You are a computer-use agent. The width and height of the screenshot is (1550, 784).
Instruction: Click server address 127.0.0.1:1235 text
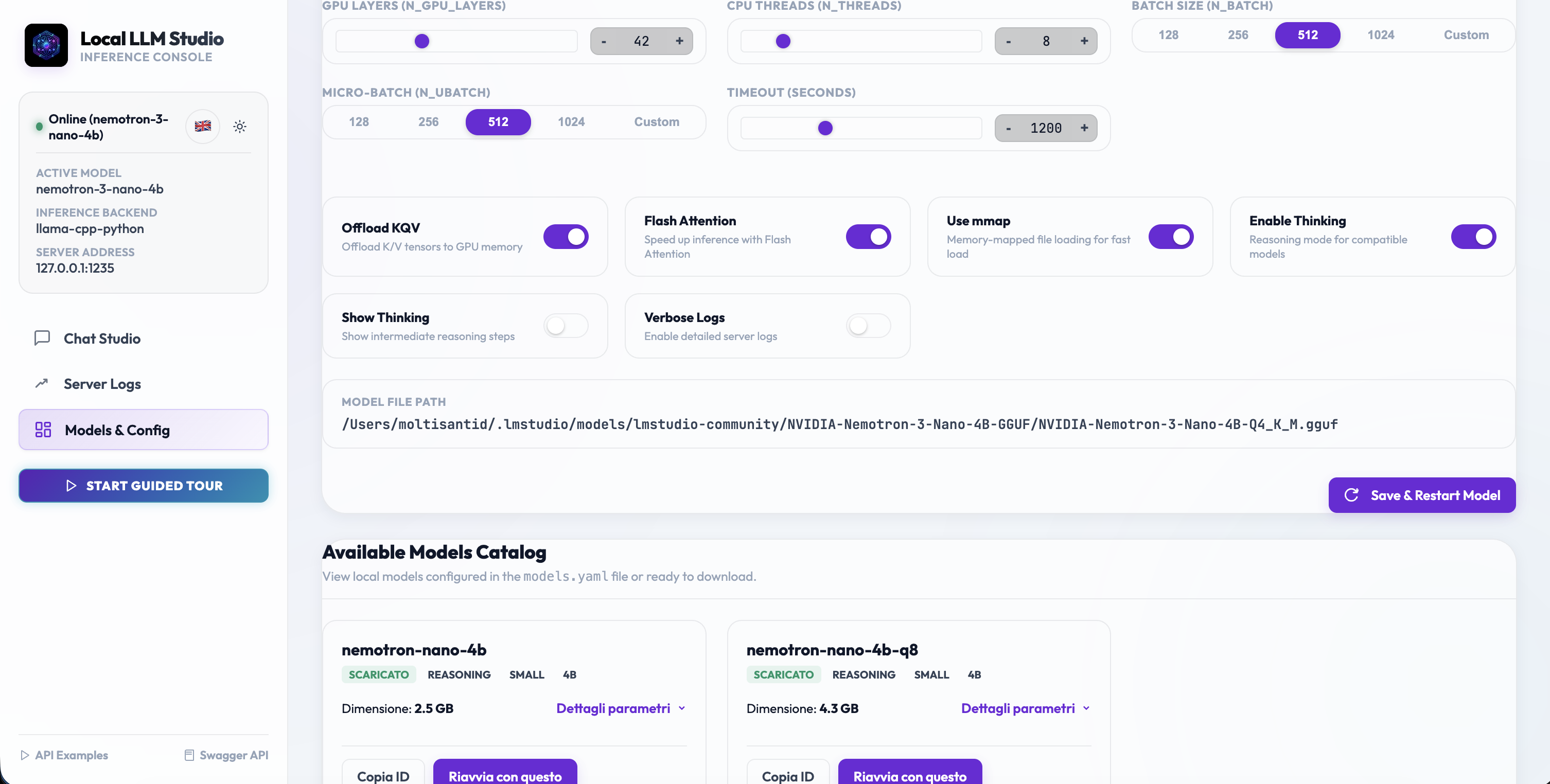coord(75,268)
